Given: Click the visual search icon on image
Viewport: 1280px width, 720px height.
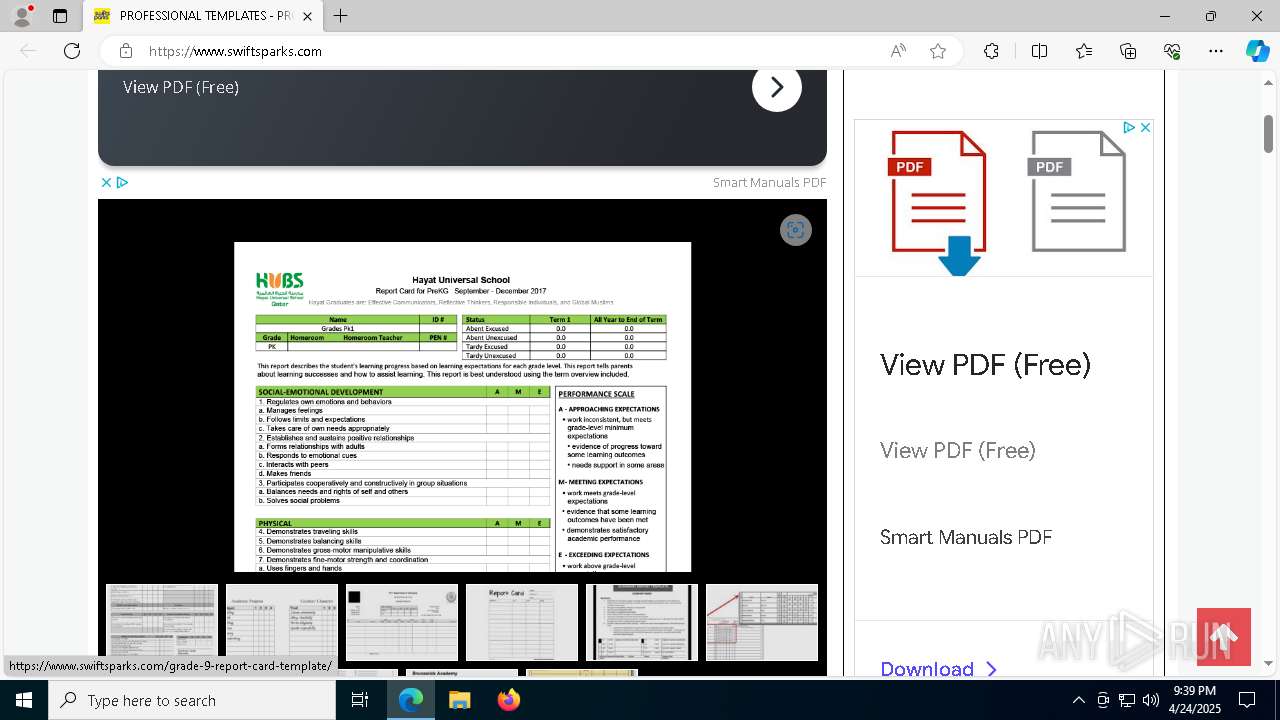Looking at the screenshot, I should click(796, 230).
